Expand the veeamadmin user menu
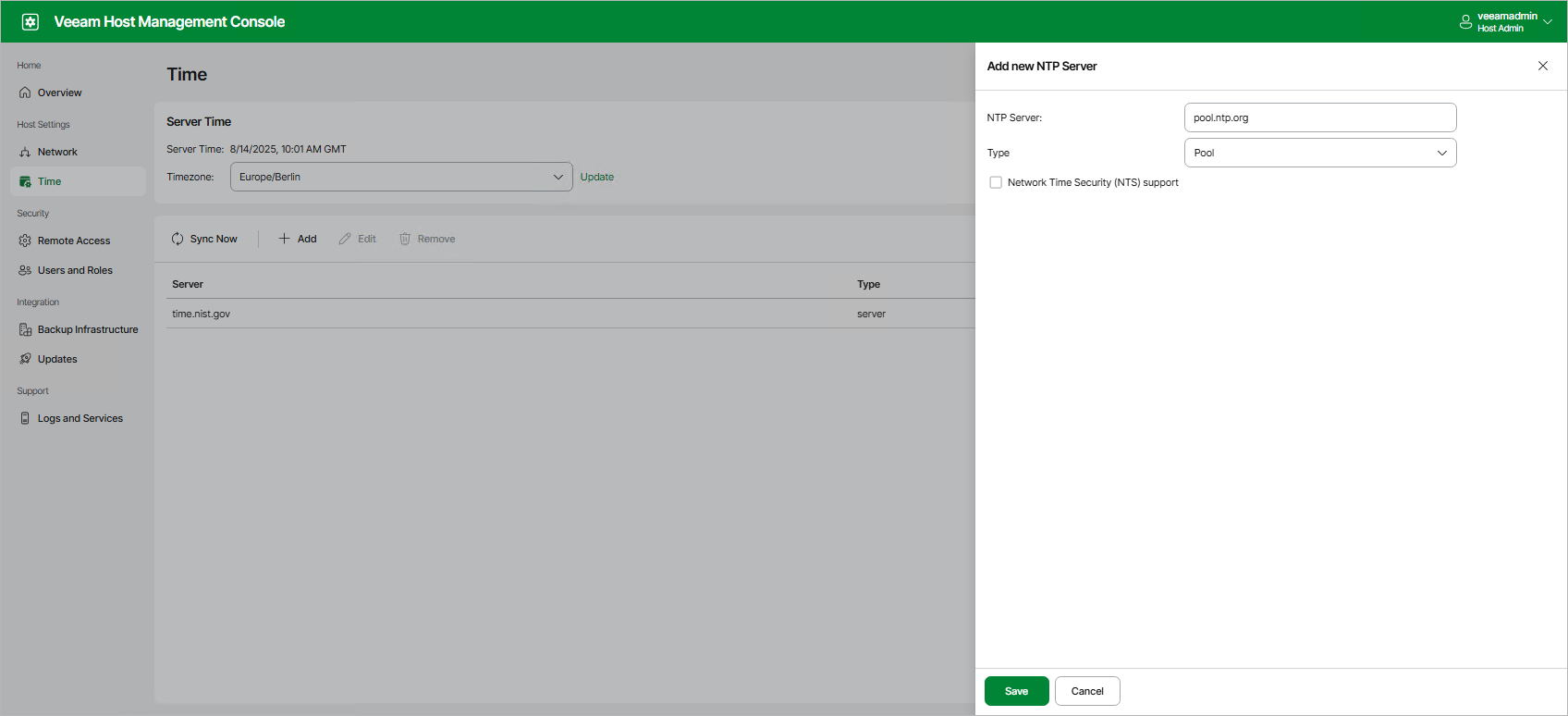Viewport: 1568px width, 716px height. (x=1505, y=21)
